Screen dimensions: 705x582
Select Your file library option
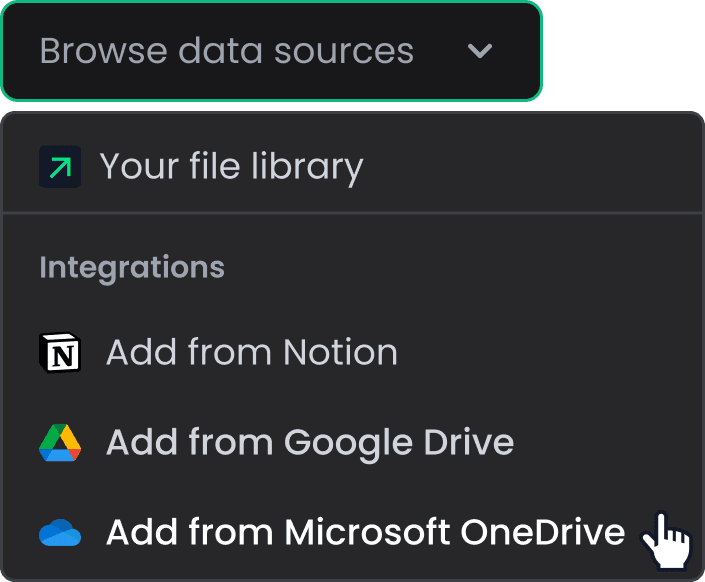pos(352,166)
